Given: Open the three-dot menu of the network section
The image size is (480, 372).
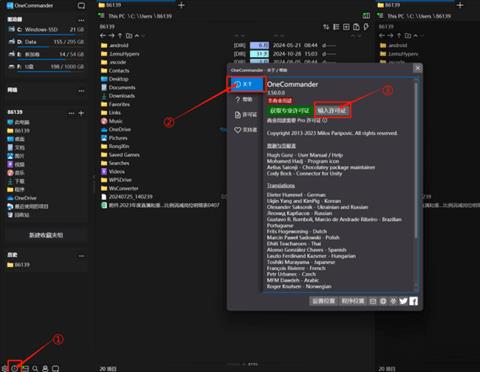Looking at the screenshot, I should [x=81, y=91].
